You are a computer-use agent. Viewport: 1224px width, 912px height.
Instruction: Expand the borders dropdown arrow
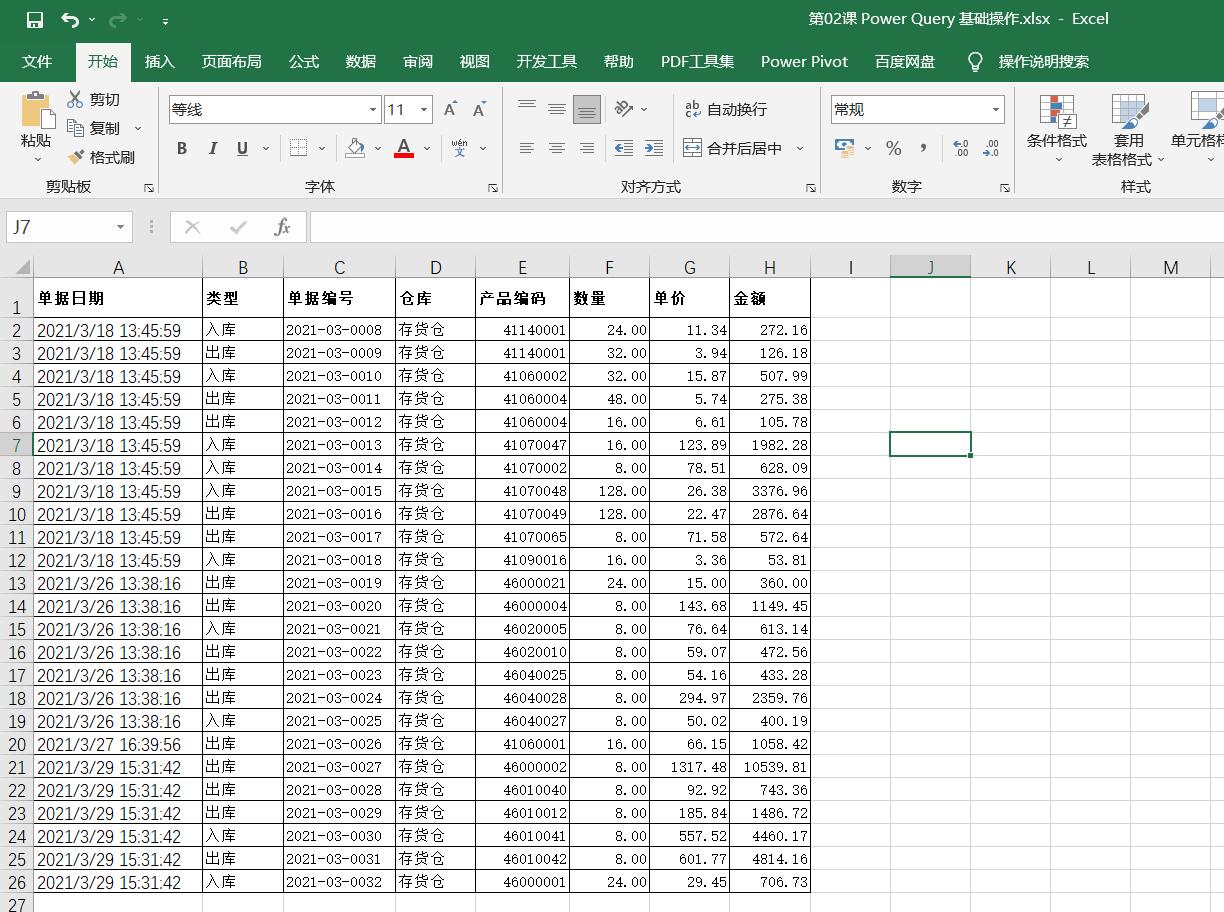tap(321, 148)
